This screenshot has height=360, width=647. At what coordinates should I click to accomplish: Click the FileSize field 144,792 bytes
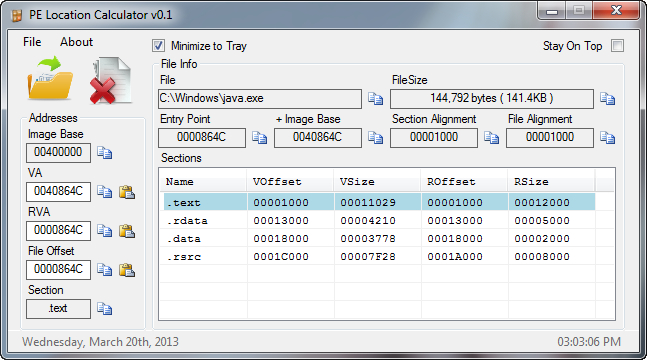492,99
